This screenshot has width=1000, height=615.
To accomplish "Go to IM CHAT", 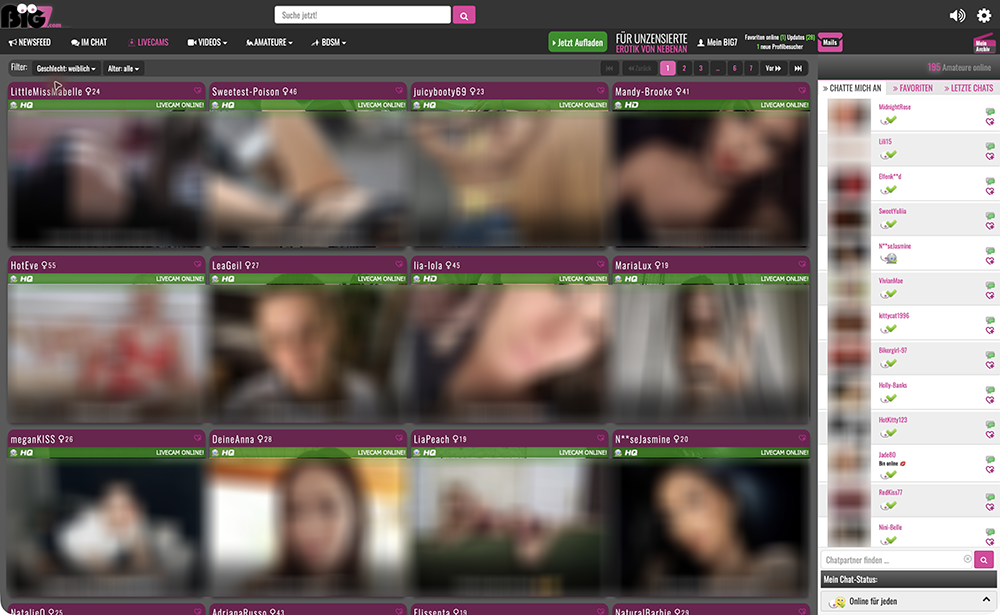I will (x=89, y=42).
